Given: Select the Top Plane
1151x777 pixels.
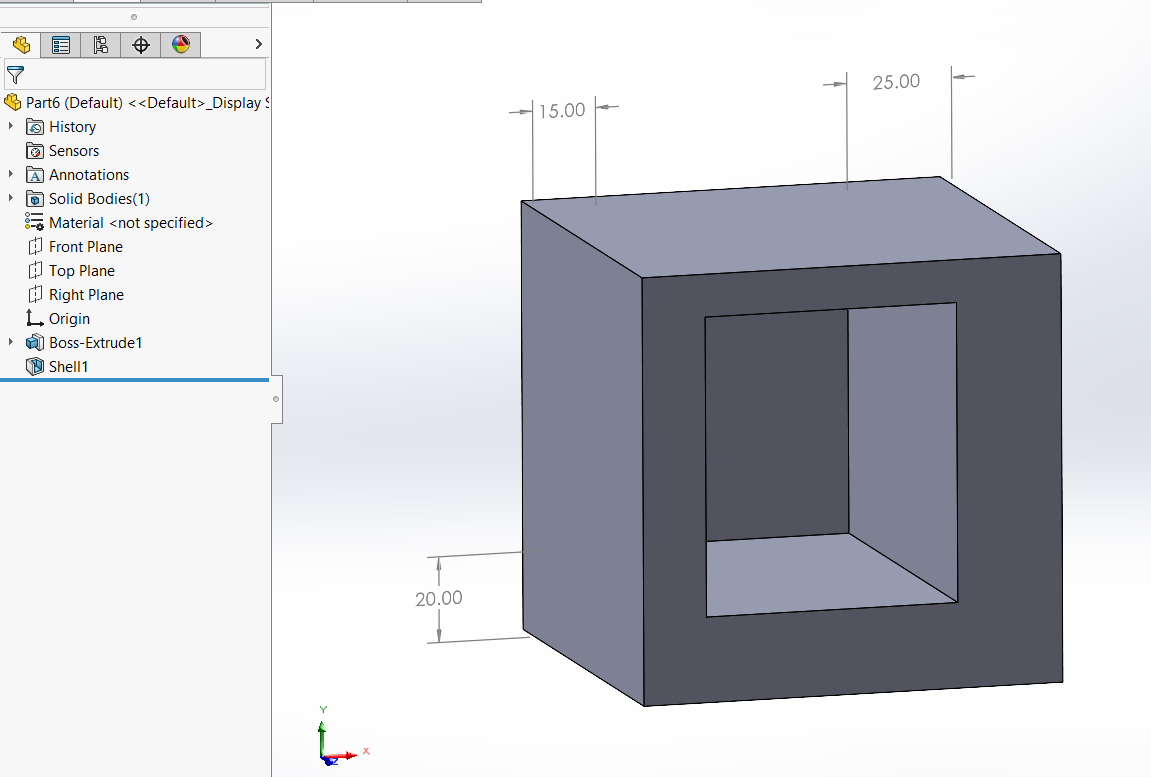Looking at the screenshot, I should point(81,271).
